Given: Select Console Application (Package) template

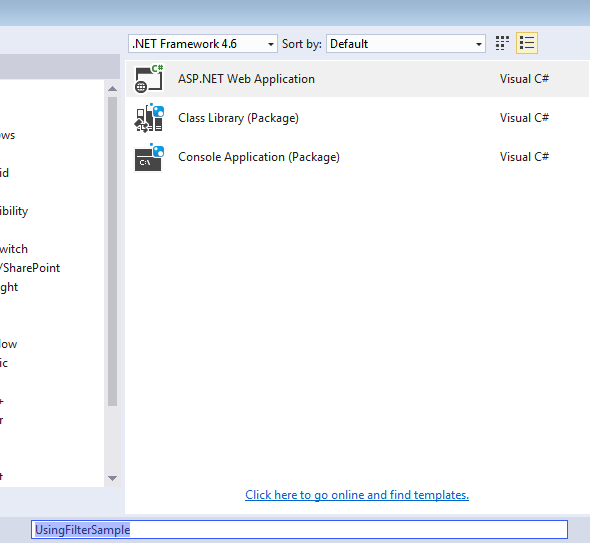Looking at the screenshot, I should tap(357, 157).
